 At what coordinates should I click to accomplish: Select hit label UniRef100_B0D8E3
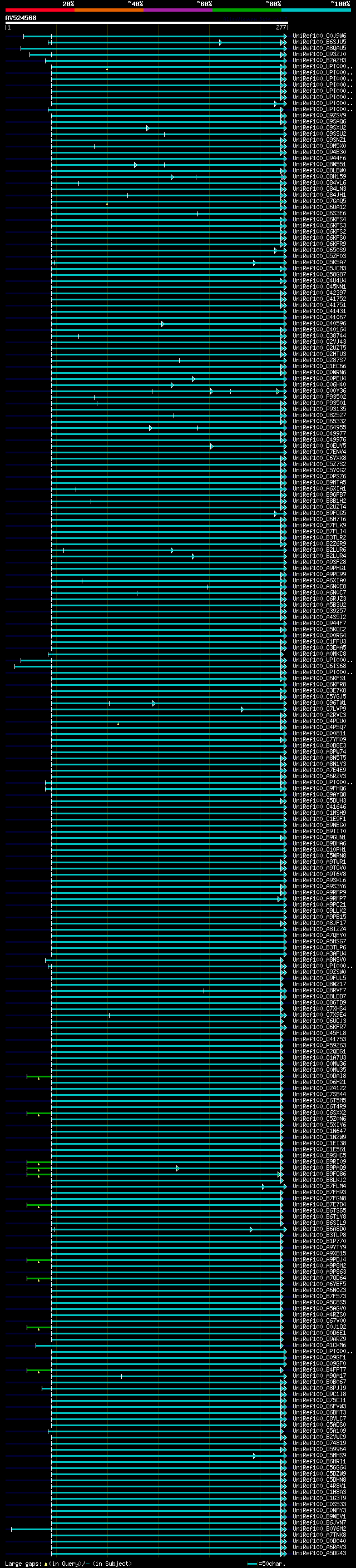pyautogui.click(x=319, y=746)
